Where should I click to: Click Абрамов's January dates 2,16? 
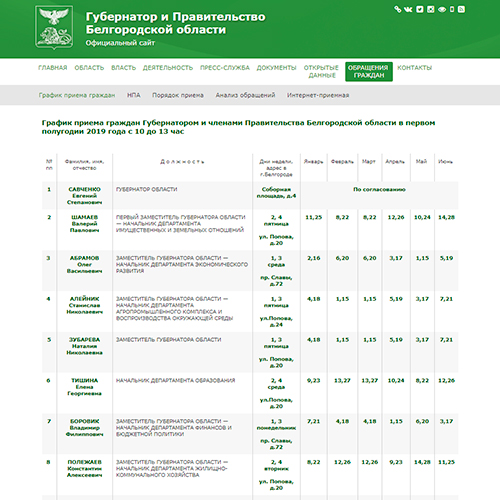[x=314, y=258]
